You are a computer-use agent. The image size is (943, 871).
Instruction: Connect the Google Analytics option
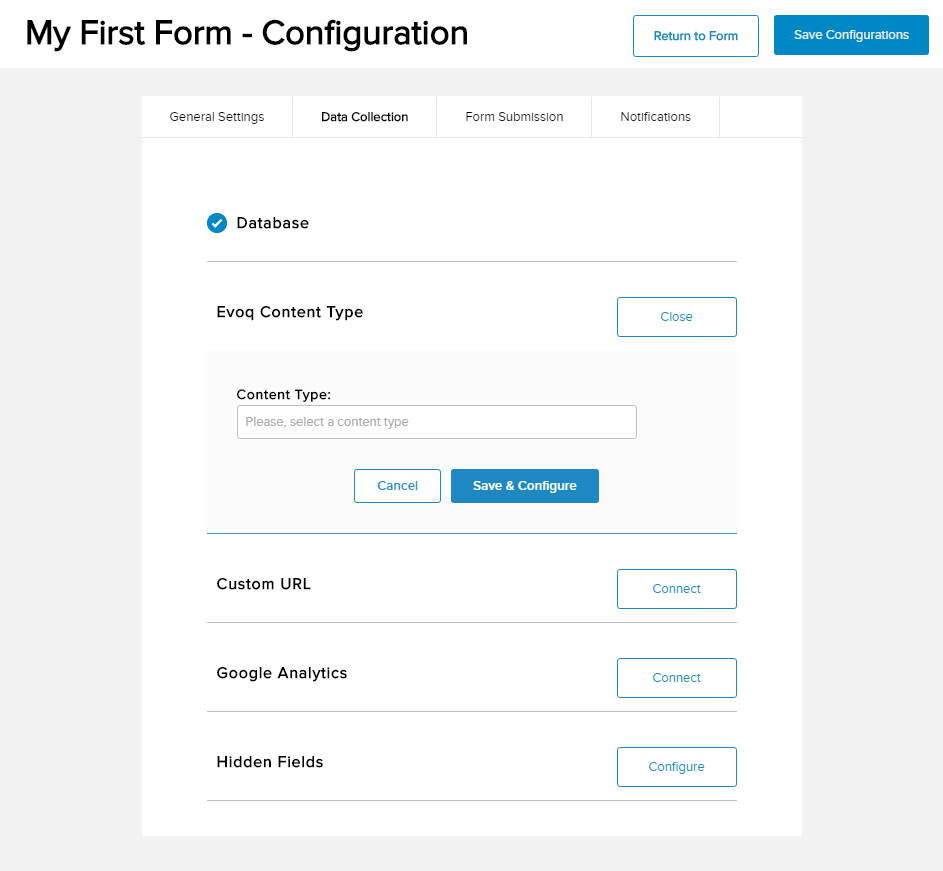(676, 678)
